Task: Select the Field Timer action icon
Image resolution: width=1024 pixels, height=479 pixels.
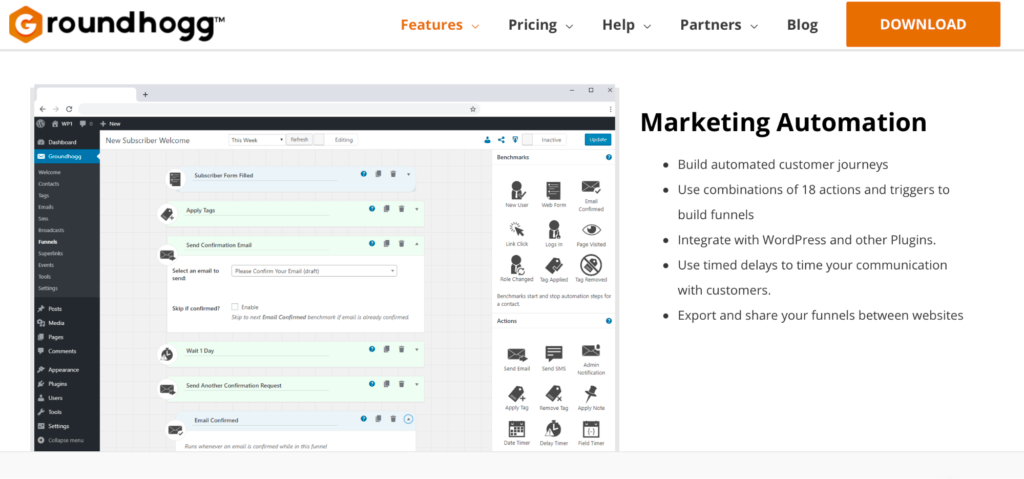Action: click(591, 429)
